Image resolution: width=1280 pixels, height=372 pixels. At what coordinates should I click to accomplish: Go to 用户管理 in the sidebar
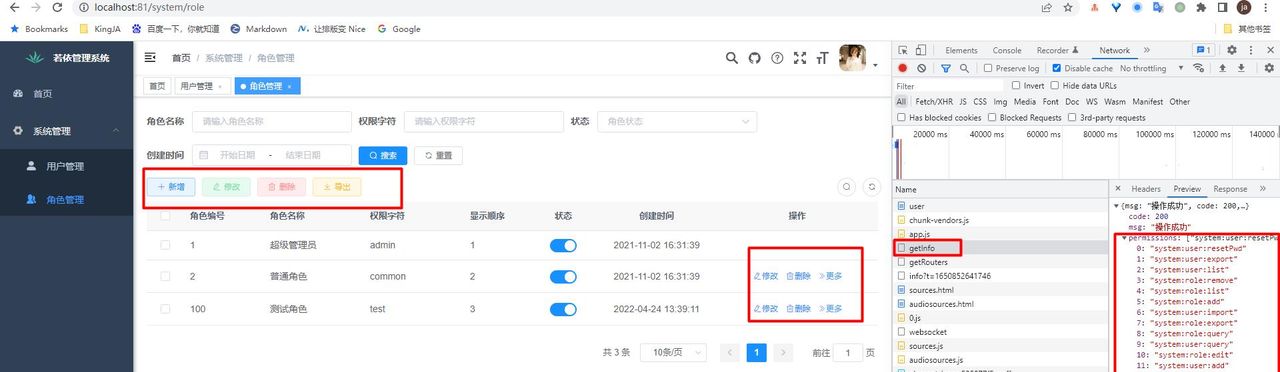pos(66,166)
